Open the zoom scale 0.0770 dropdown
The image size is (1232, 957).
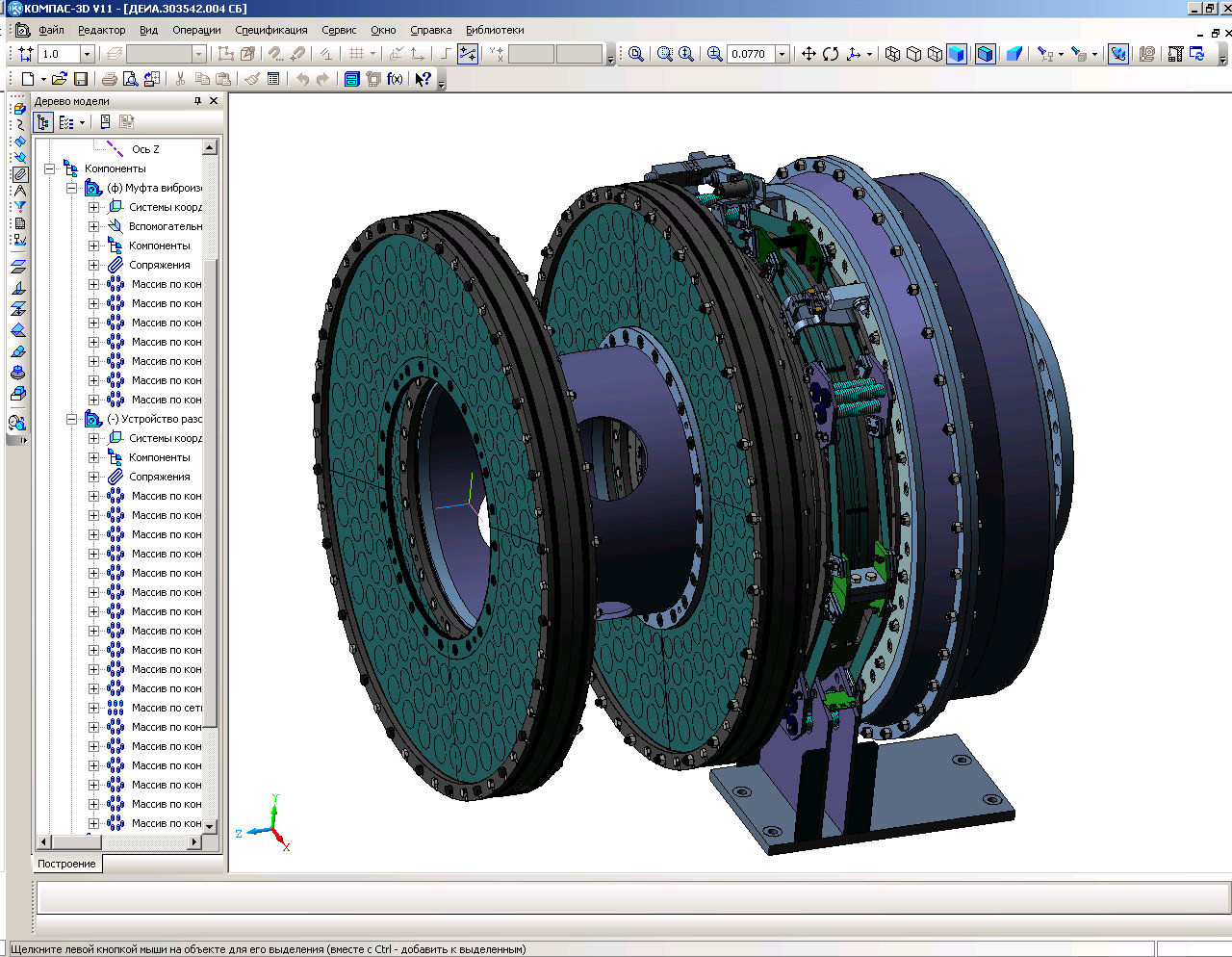coord(782,54)
